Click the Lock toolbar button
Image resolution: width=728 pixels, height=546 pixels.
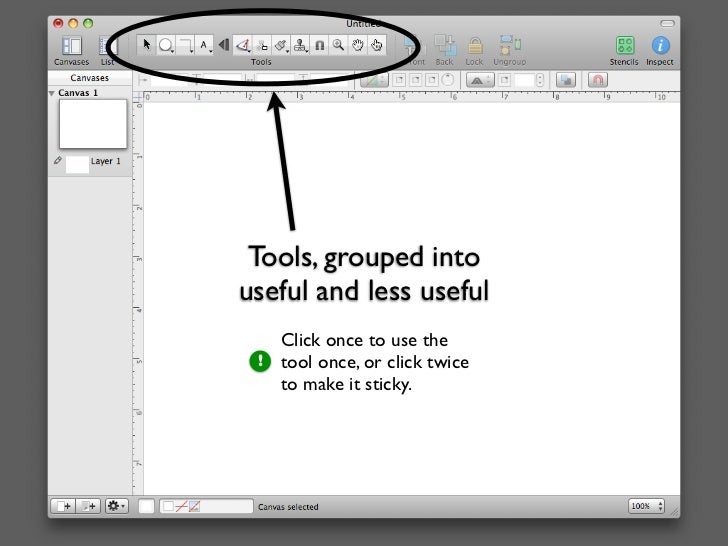[474, 50]
